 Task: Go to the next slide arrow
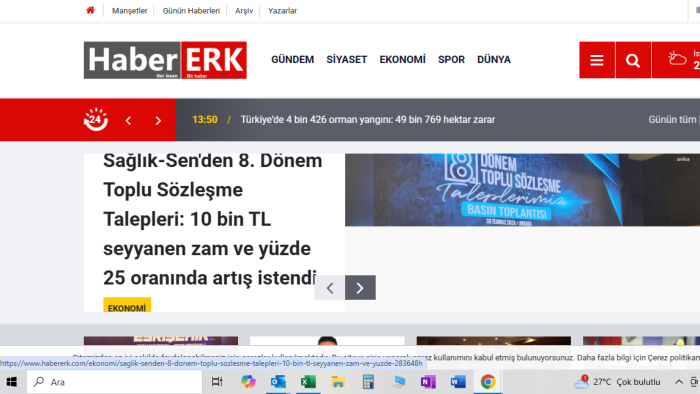click(x=360, y=288)
